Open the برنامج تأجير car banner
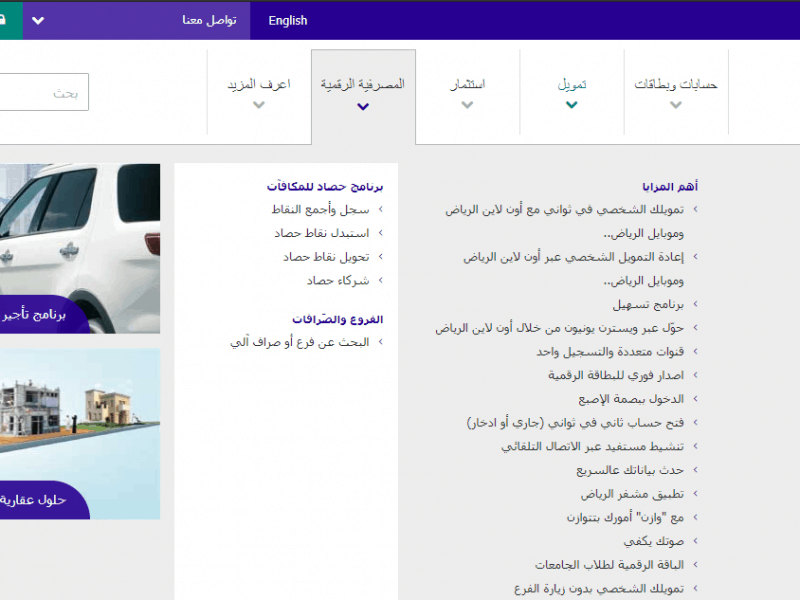The image size is (800, 600). click(x=80, y=248)
